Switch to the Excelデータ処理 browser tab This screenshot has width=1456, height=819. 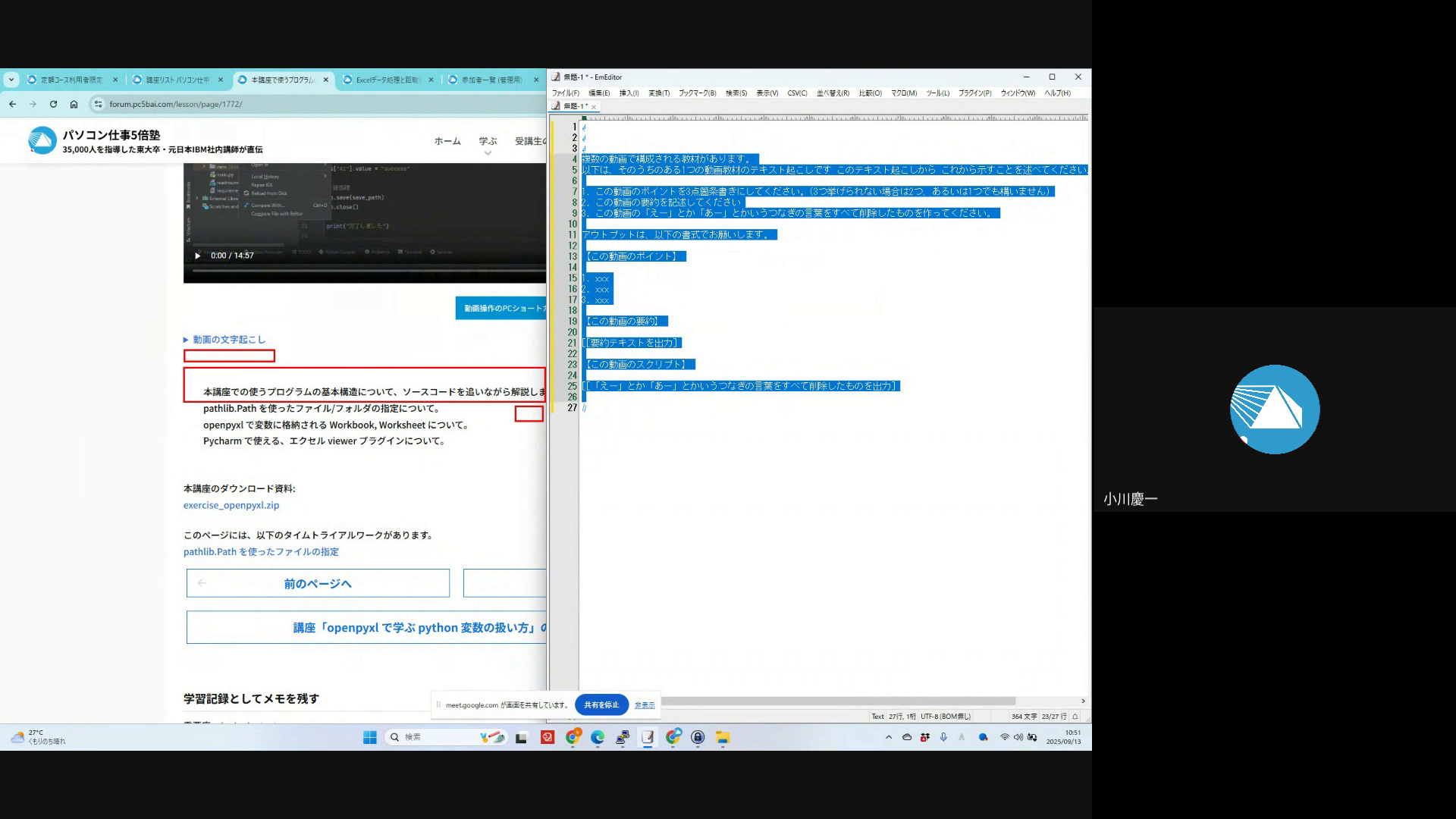(x=387, y=80)
